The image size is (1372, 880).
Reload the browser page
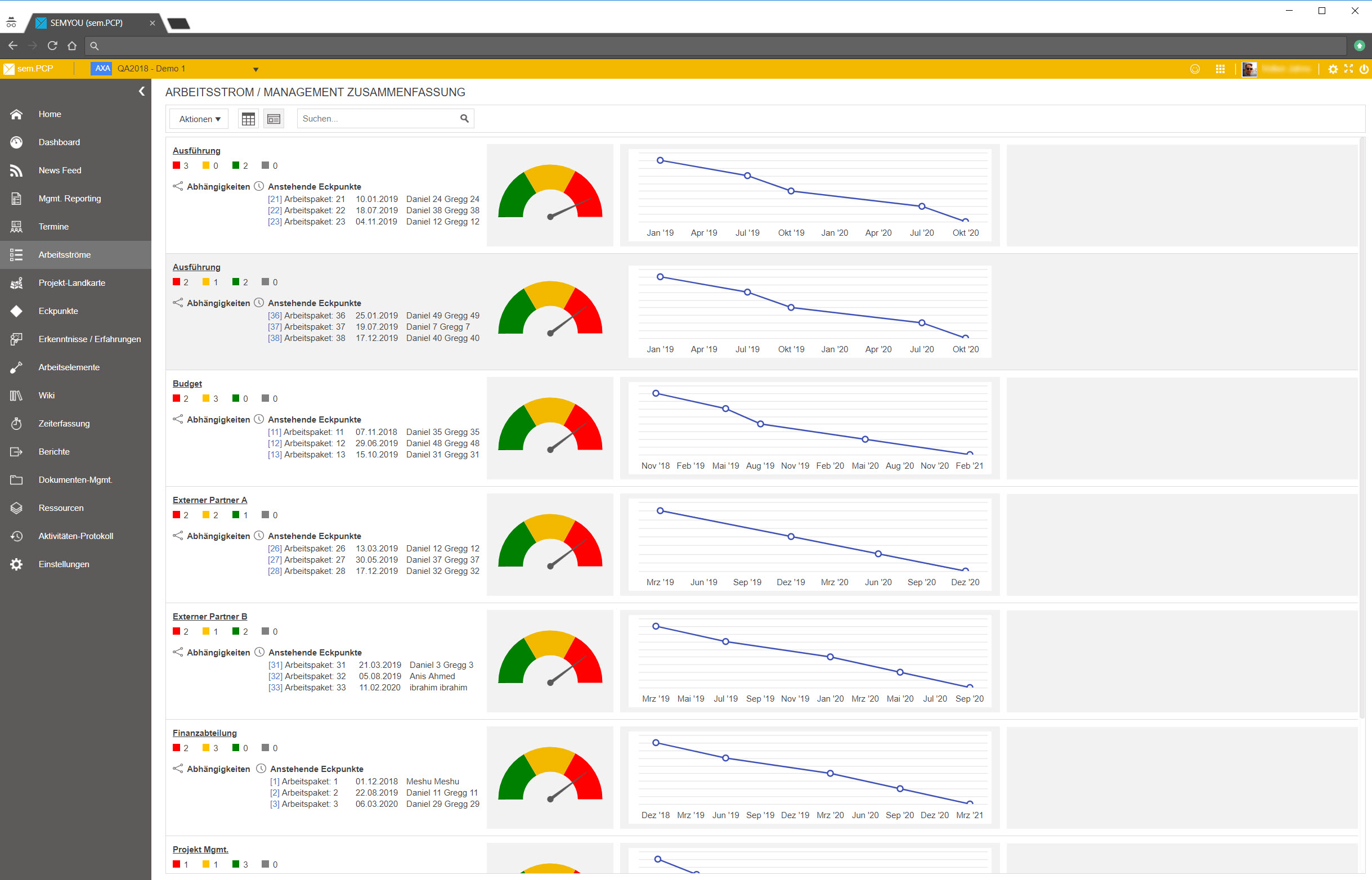click(52, 46)
